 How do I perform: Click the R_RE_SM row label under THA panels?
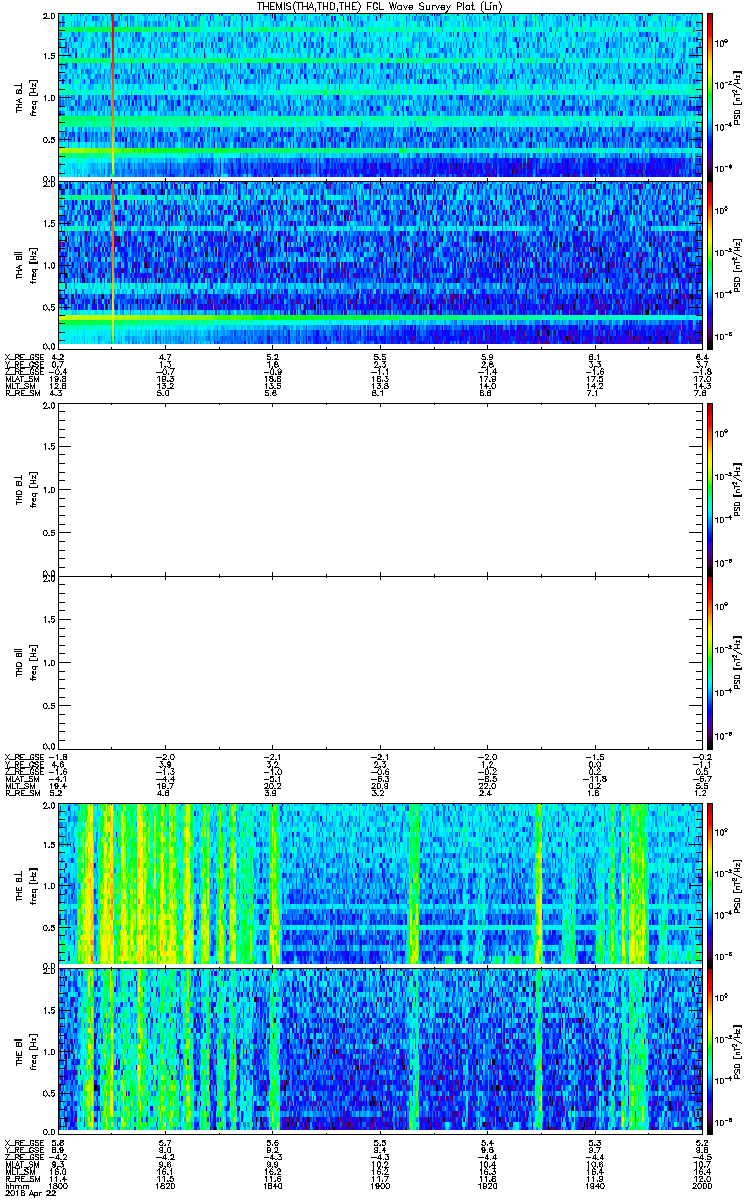click(x=22, y=393)
